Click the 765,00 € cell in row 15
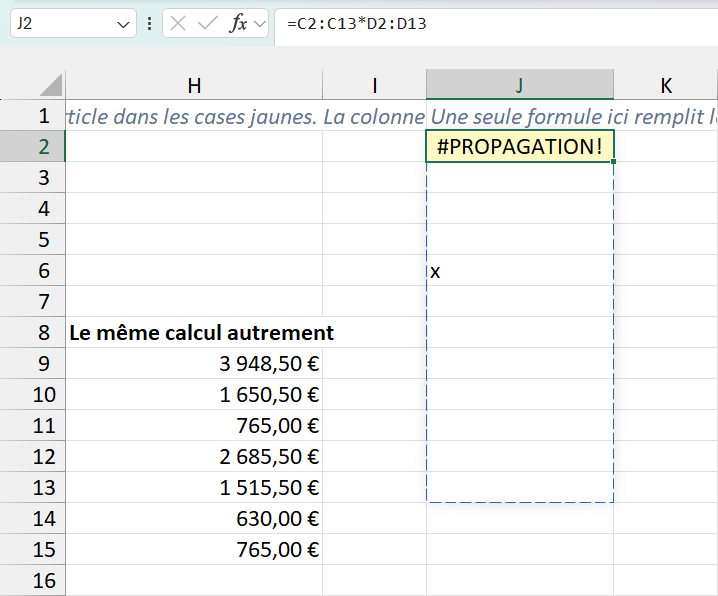 tap(194, 549)
